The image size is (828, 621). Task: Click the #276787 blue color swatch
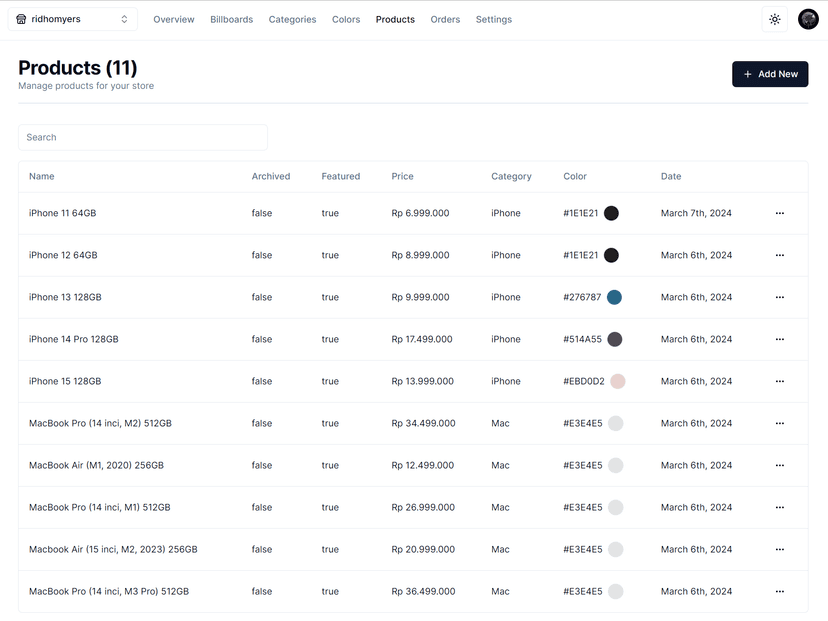point(614,297)
